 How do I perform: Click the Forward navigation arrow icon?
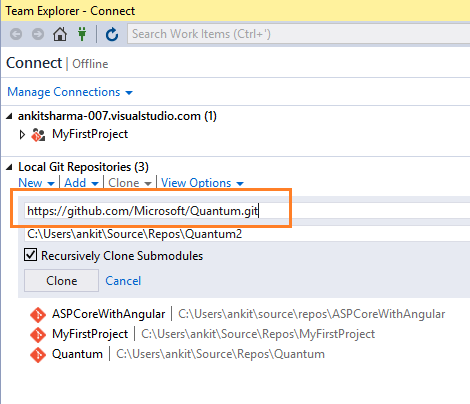[38, 34]
